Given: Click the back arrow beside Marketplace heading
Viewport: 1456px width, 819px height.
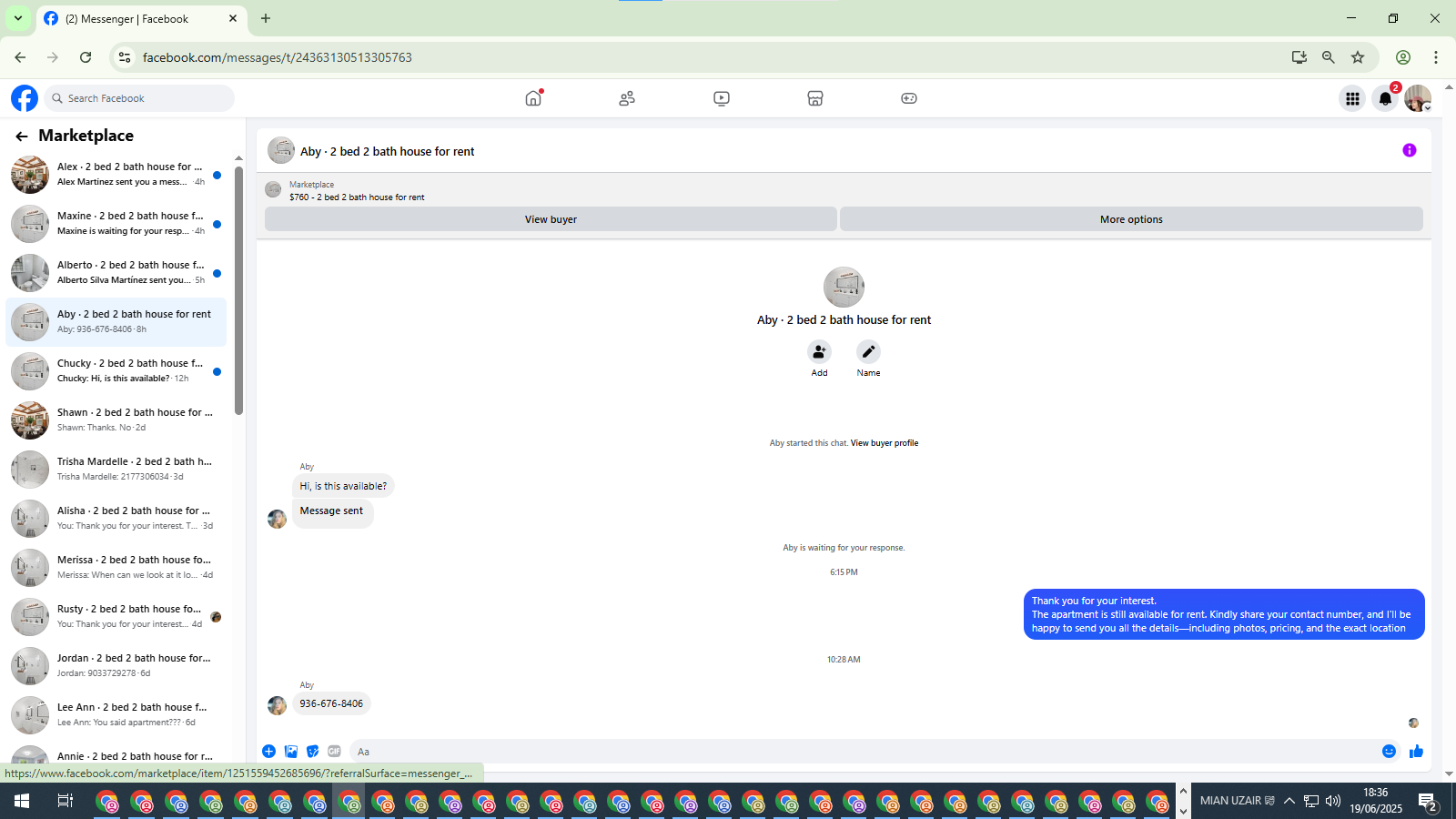Looking at the screenshot, I should click(x=22, y=136).
